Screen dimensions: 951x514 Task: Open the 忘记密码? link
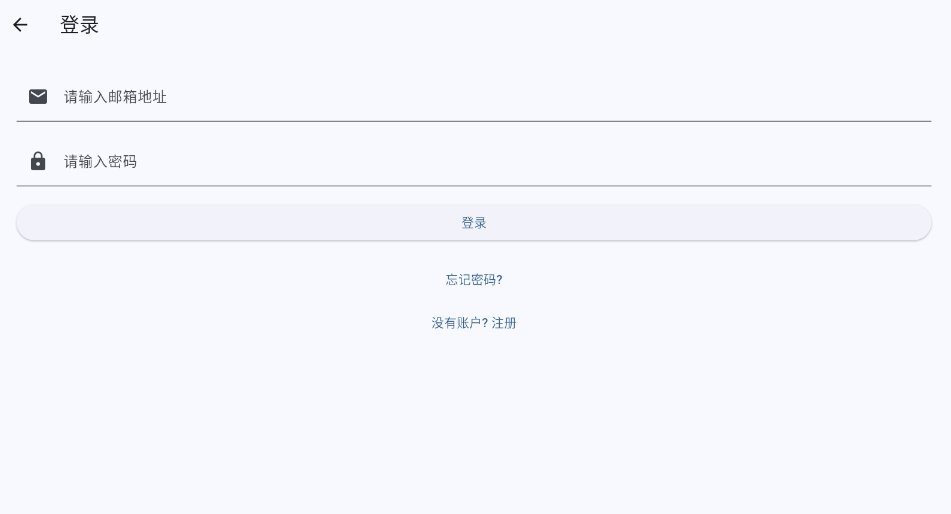[474, 280]
